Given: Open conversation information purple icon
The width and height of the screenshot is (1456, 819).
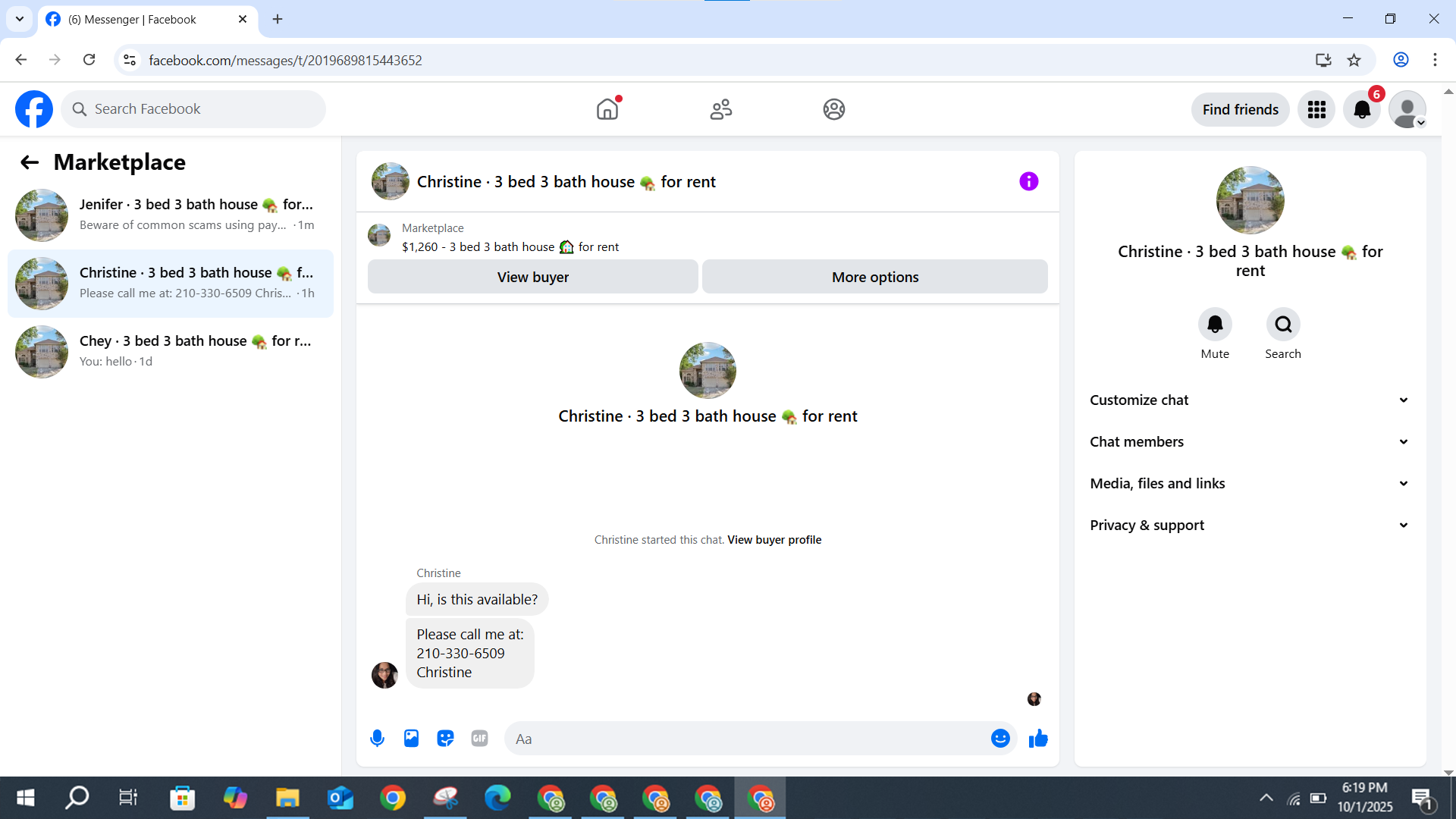Looking at the screenshot, I should 1028,181.
